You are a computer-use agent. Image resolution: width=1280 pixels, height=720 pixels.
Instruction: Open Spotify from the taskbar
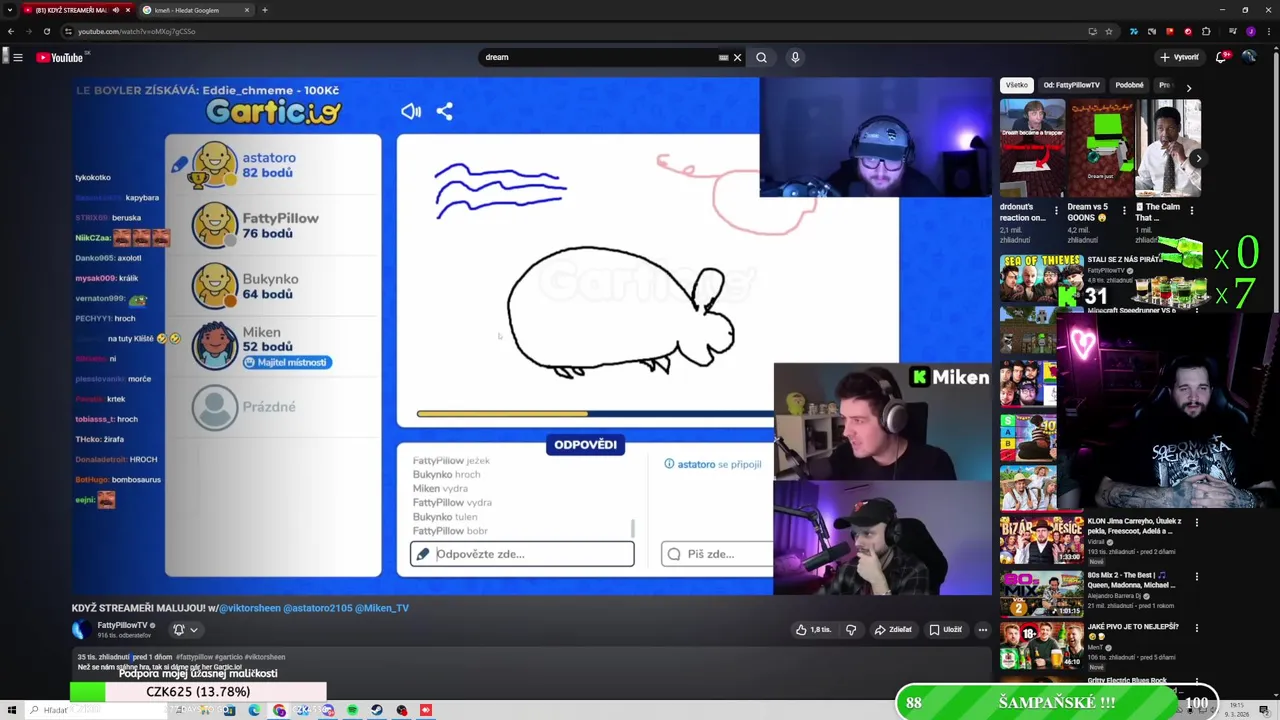pyautogui.click(x=352, y=710)
